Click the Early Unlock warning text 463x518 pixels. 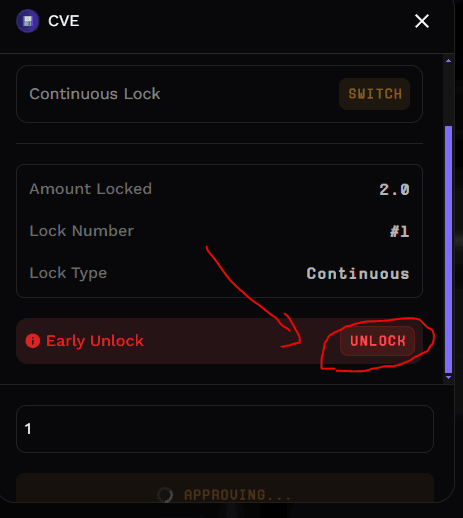pyautogui.click(x=95, y=341)
